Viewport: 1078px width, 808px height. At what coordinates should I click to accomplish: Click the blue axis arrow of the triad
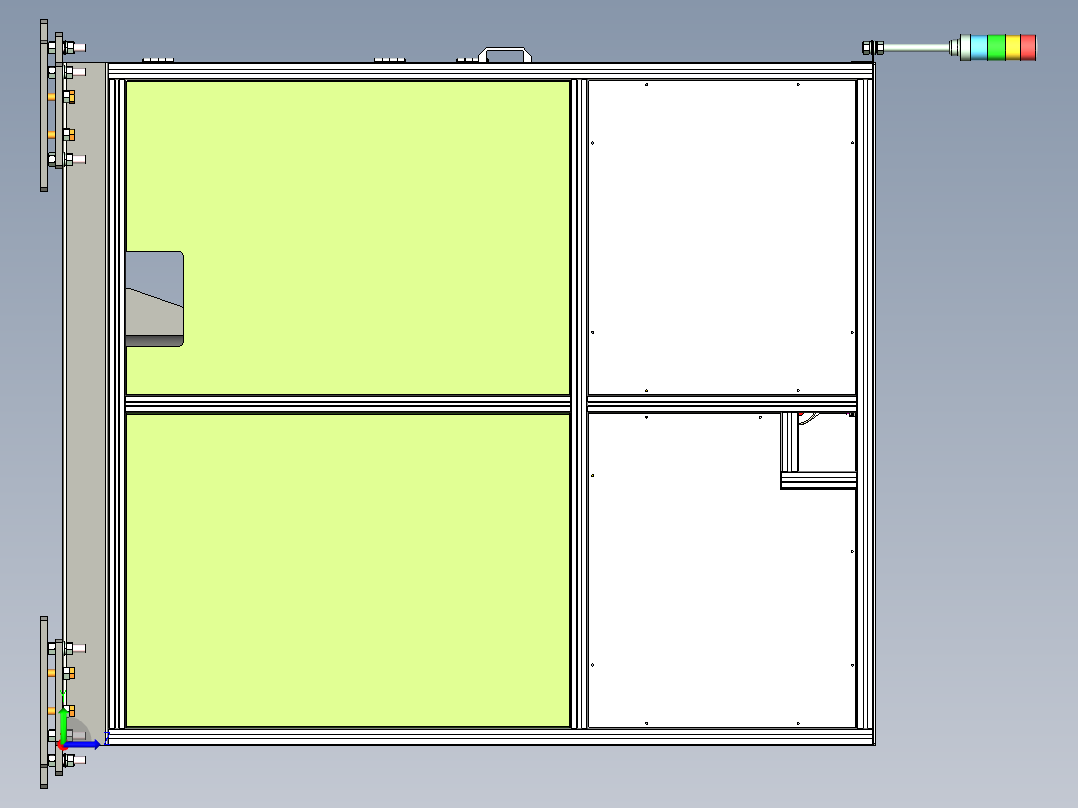coord(84,744)
